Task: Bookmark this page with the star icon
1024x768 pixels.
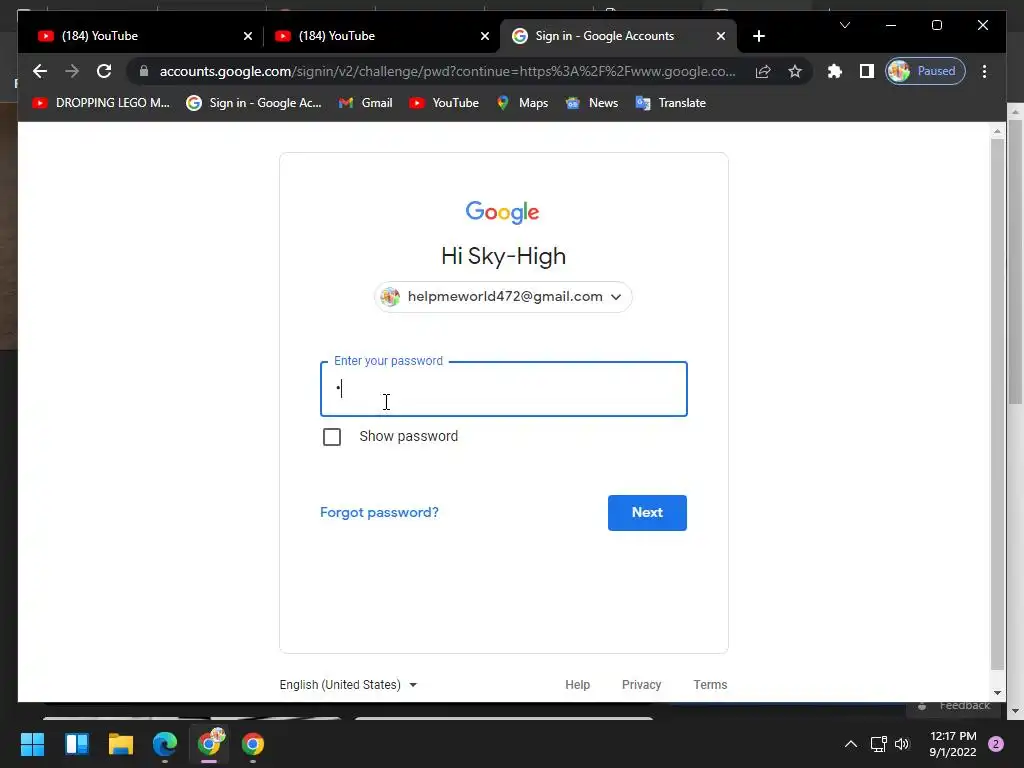Action: 795,71
